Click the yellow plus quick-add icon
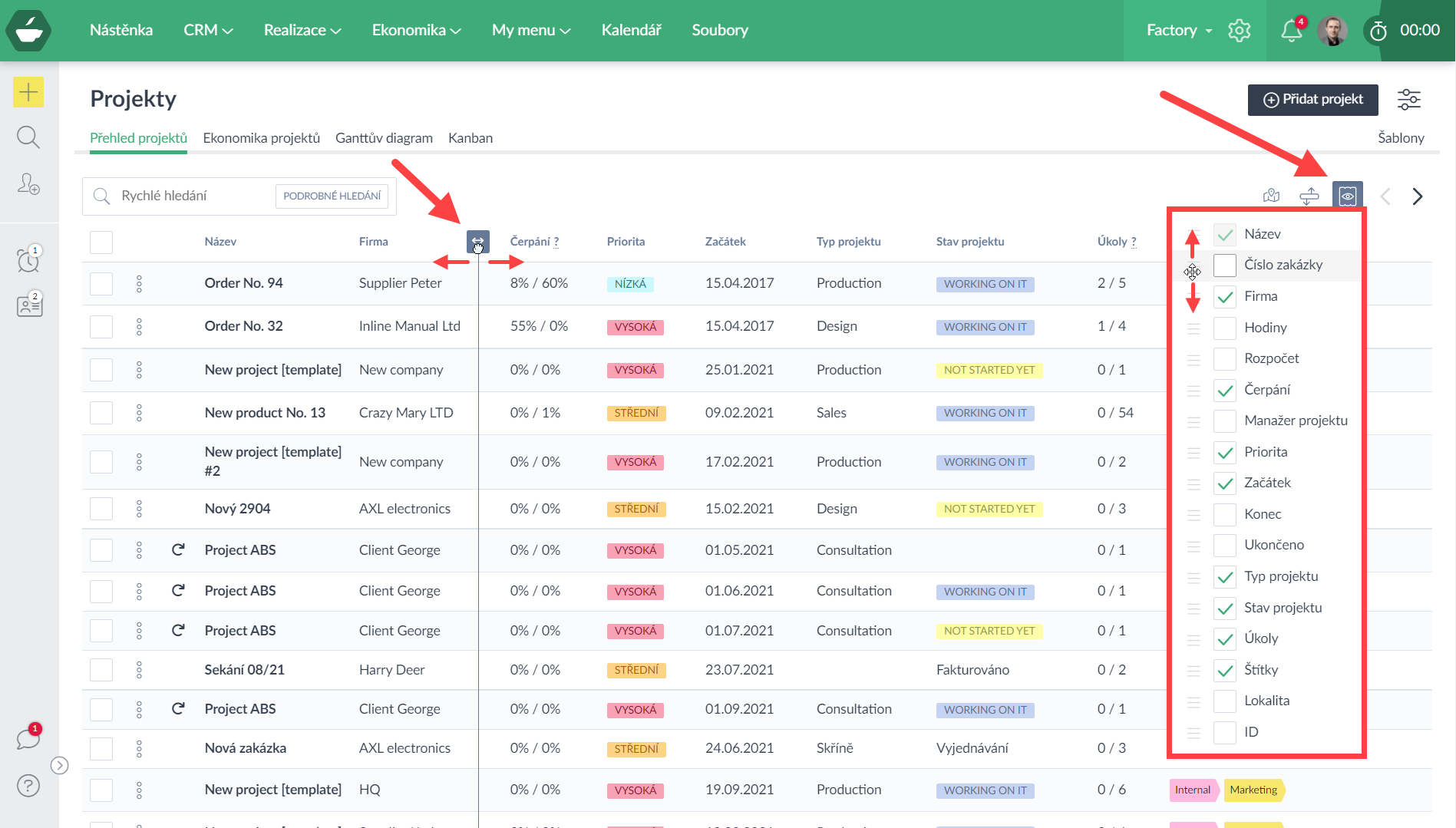This screenshot has height=828, width=1456. (28, 93)
